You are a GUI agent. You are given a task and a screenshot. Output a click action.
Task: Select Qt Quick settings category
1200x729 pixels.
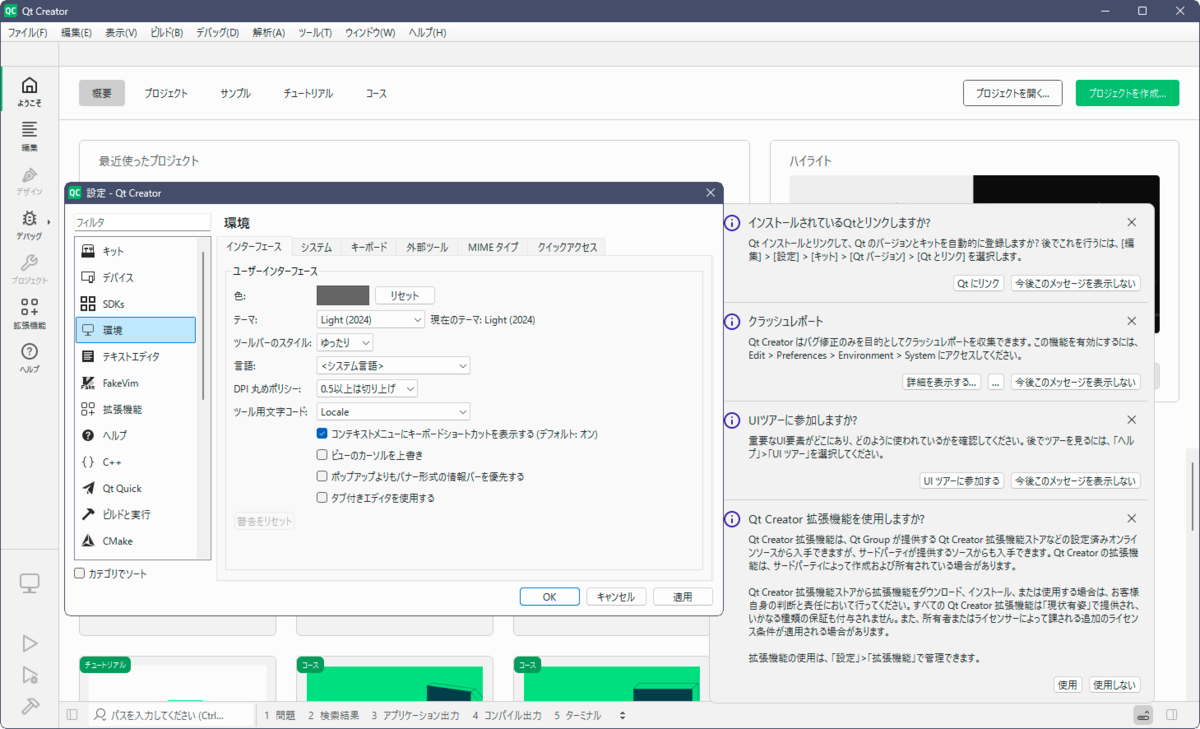coord(135,488)
